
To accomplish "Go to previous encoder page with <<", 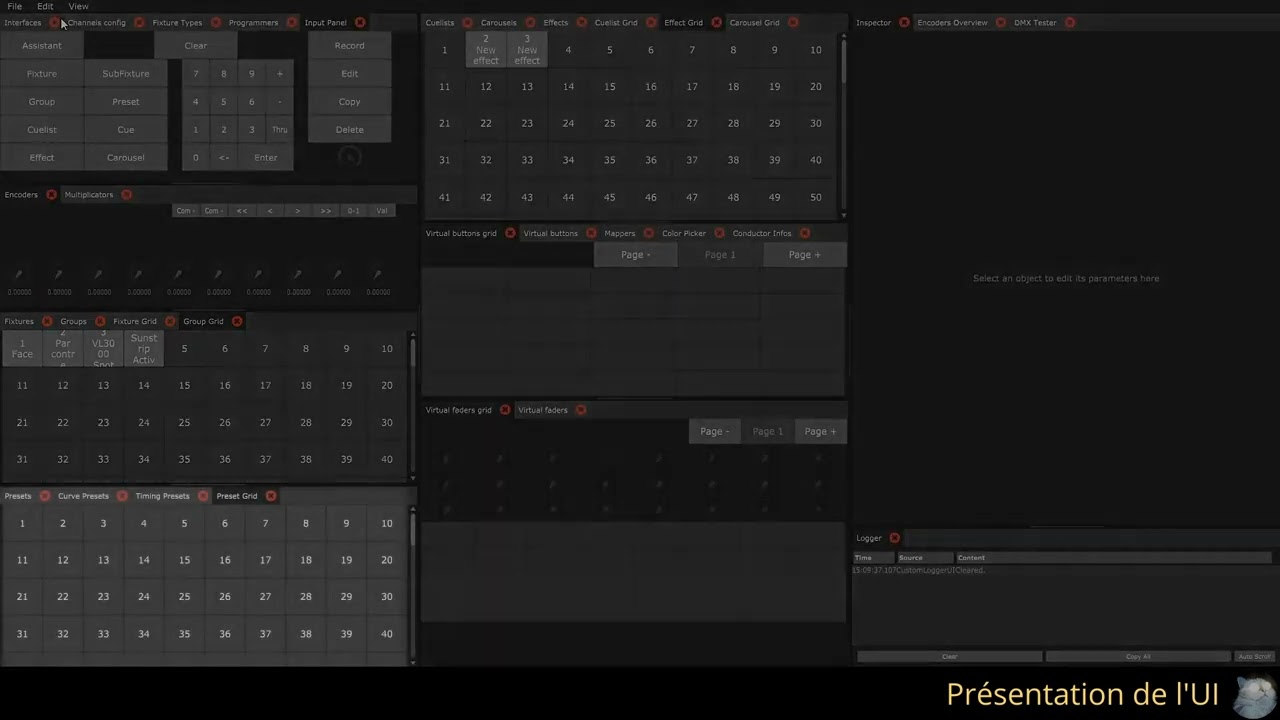I will point(241,210).
